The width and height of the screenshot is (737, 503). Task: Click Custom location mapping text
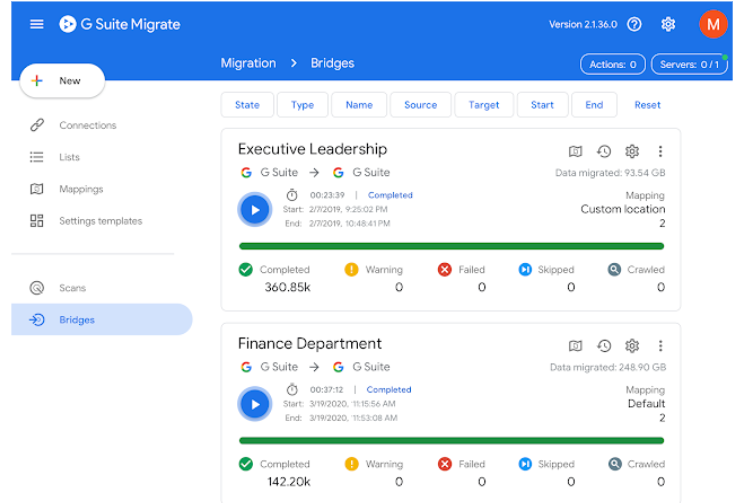pyautogui.click(x=623, y=209)
